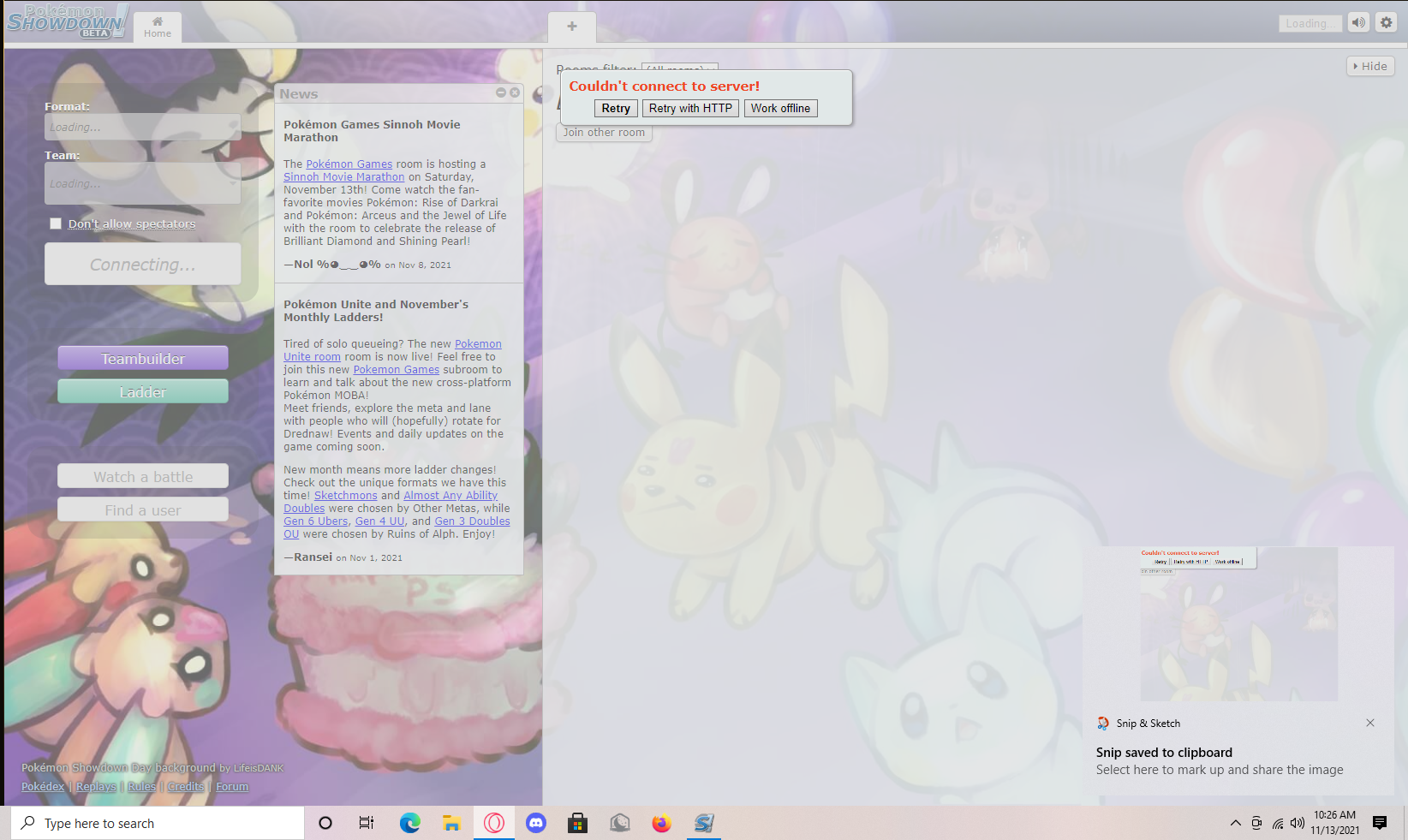Open File Explorer from taskbar
1408x840 pixels.
[451, 823]
